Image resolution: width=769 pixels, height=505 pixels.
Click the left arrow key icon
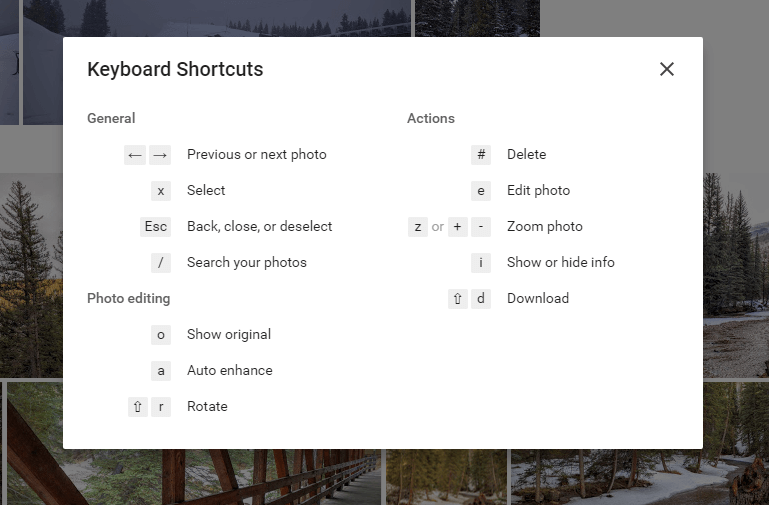[135, 155]
